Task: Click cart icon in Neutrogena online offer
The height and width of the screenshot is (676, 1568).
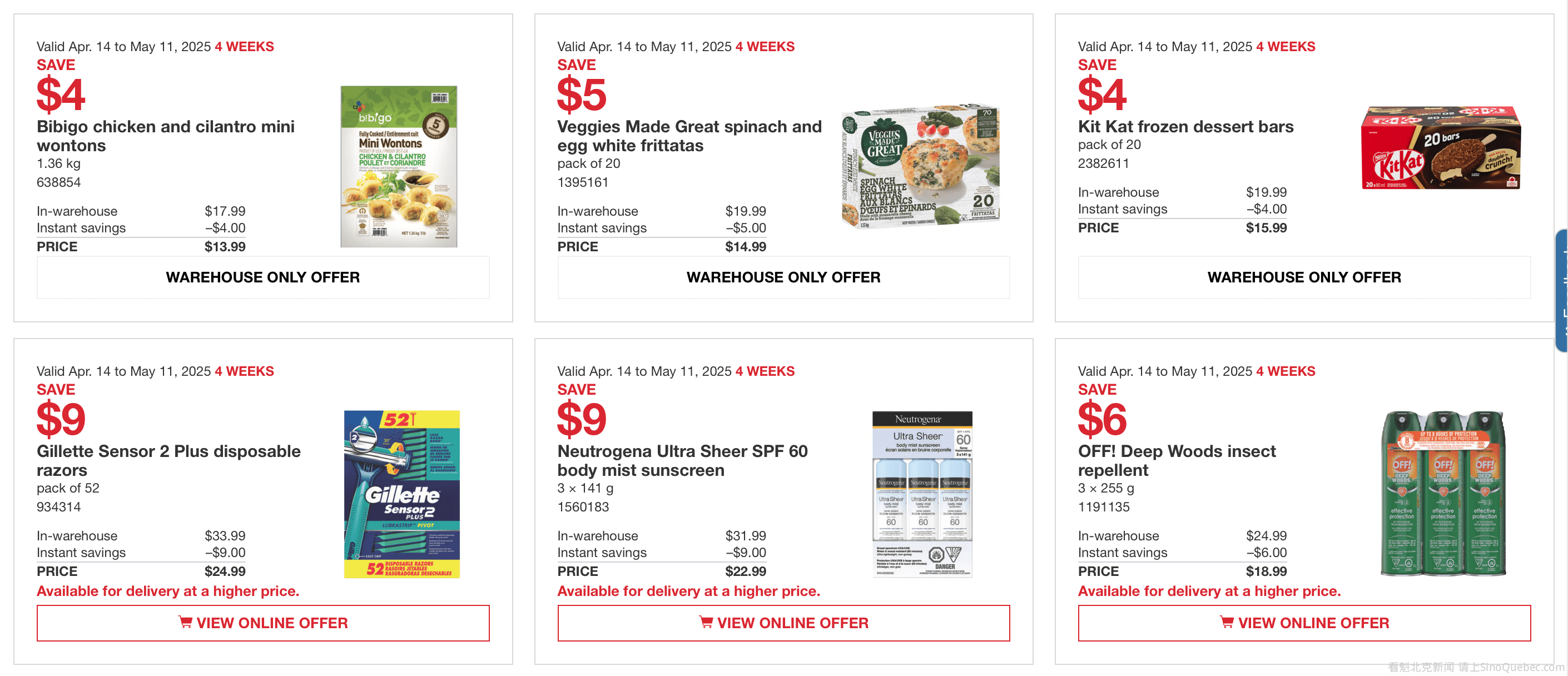Action: [706, 622]
